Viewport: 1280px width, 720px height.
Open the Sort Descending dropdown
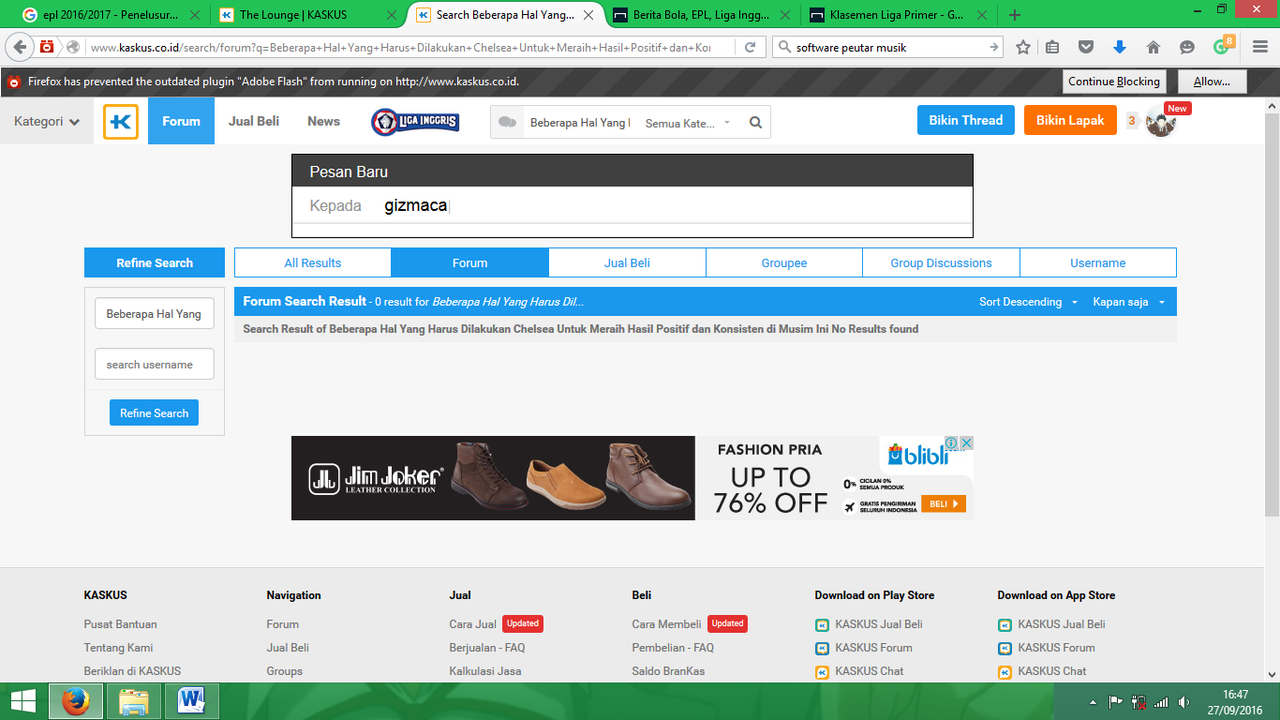[x=1028, y=302]
